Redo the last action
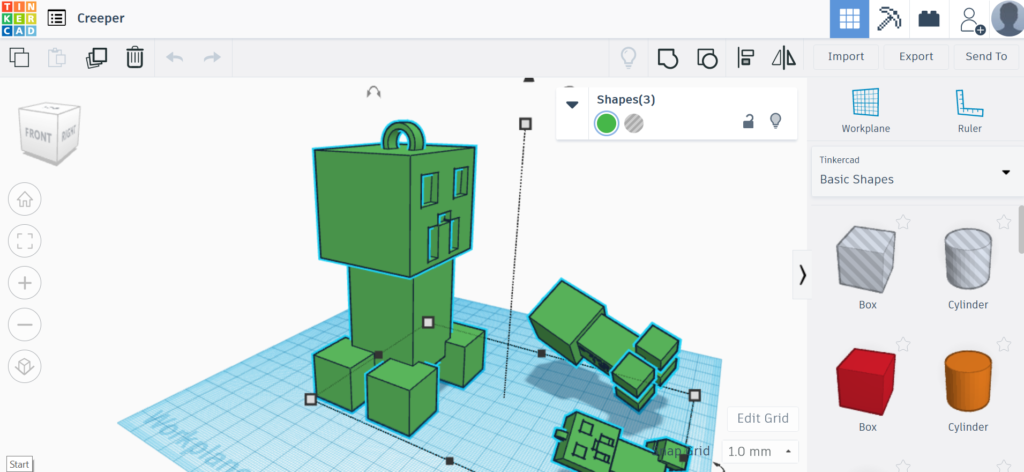 point(212,57)
